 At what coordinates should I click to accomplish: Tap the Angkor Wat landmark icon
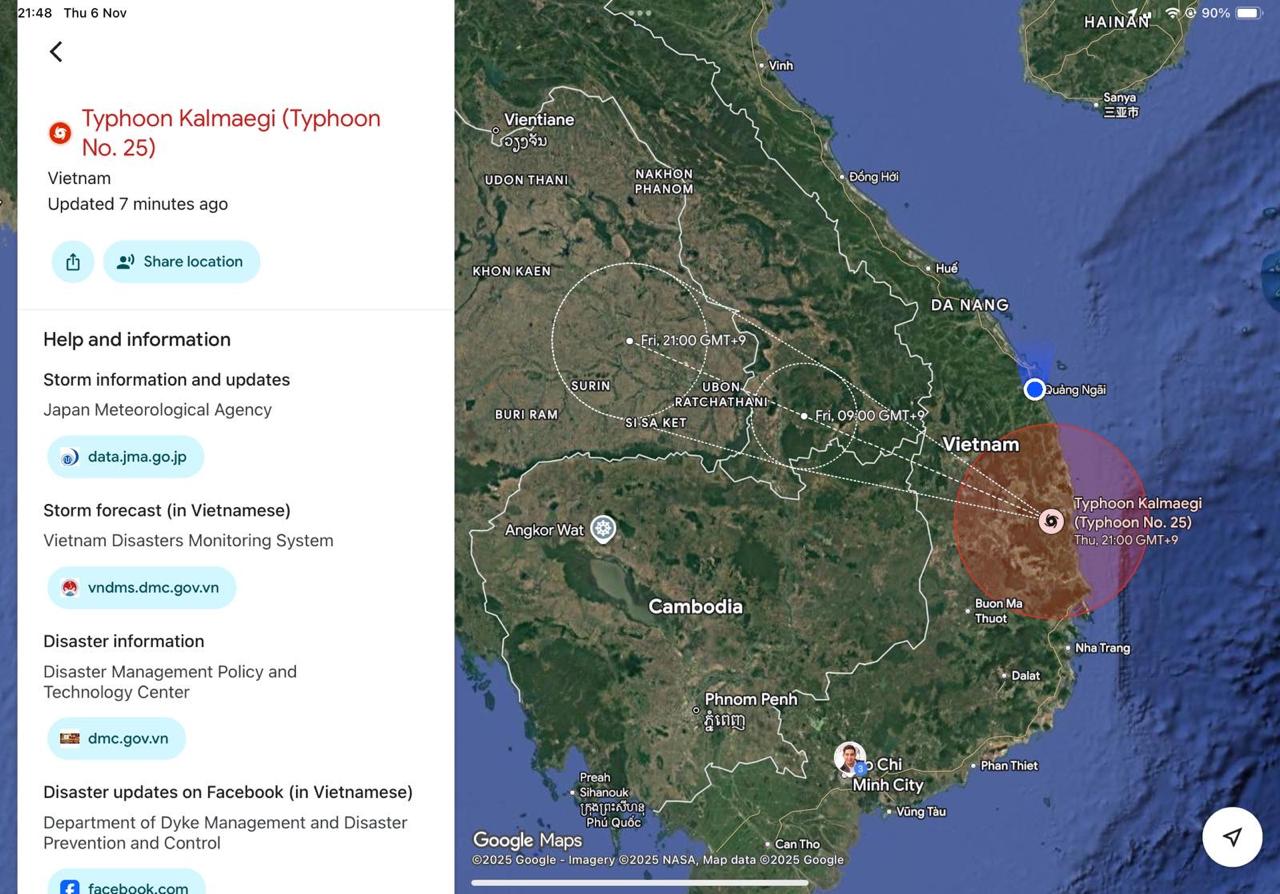pyautogui.click(x=603, y=529)
